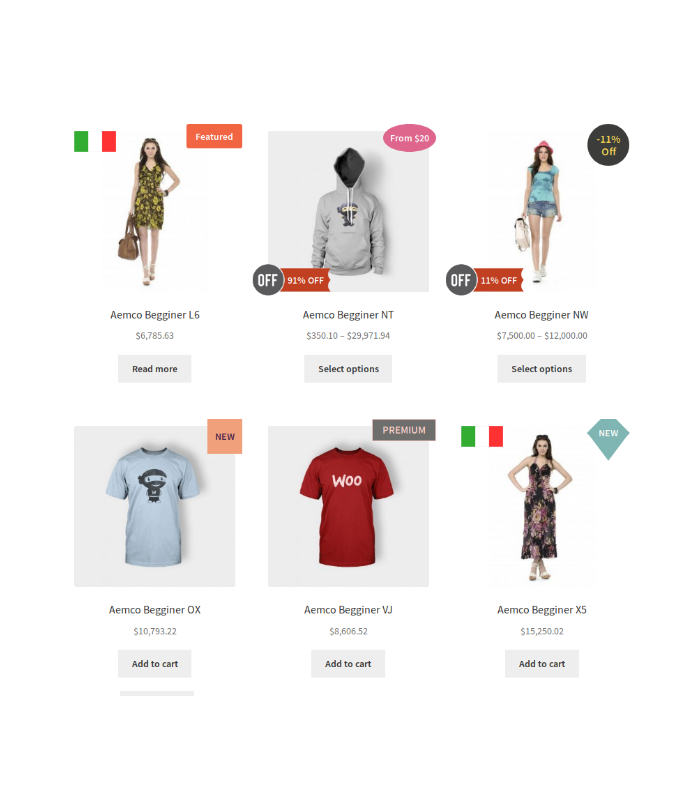
Task: Open the red Woo t-shirt thumbnail
Action: pos(348,506)
